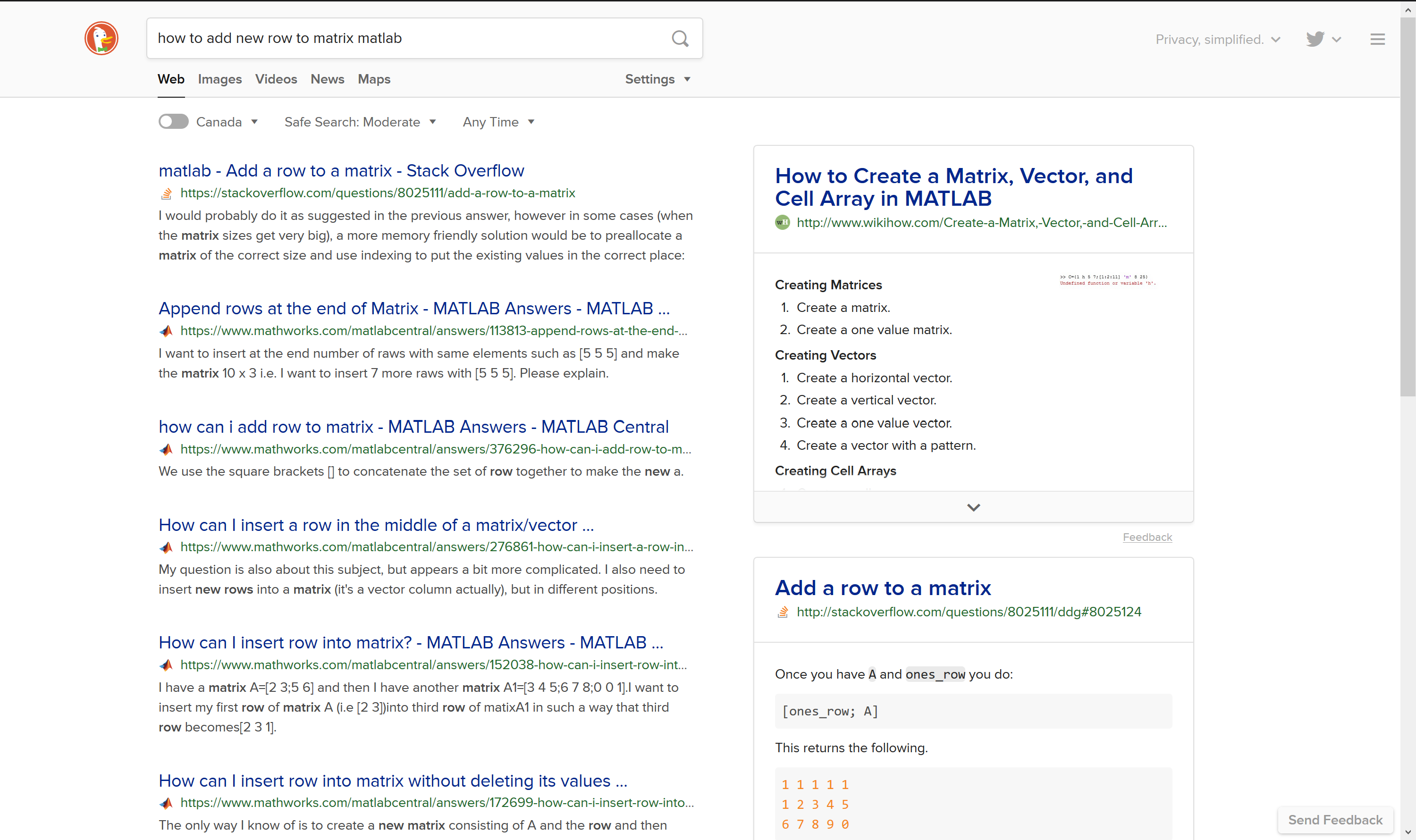Click inside the search input field
The height and width of the screenshot is (840, 1416).
pos(396,38)
